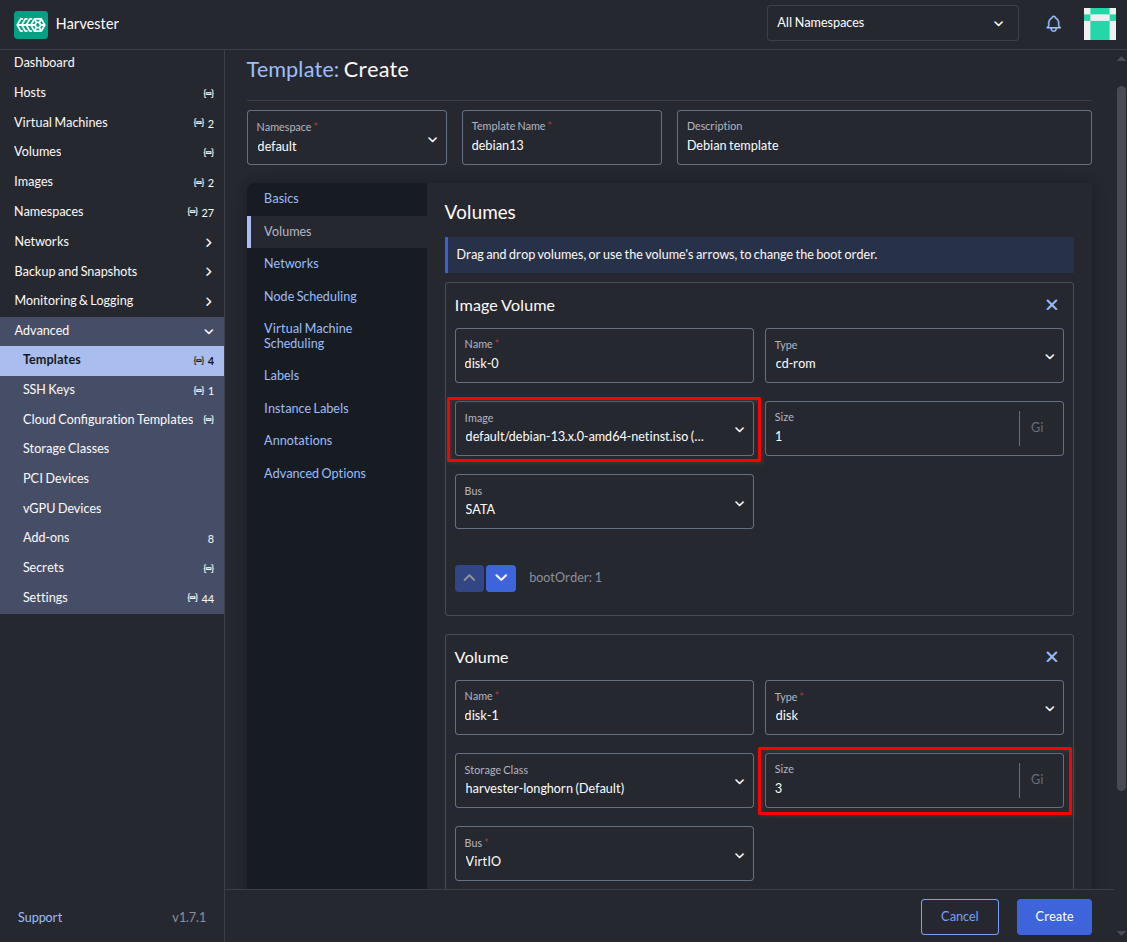Expand Backup and Snapshots section
1127x942 pixels.
pos(208,272)
